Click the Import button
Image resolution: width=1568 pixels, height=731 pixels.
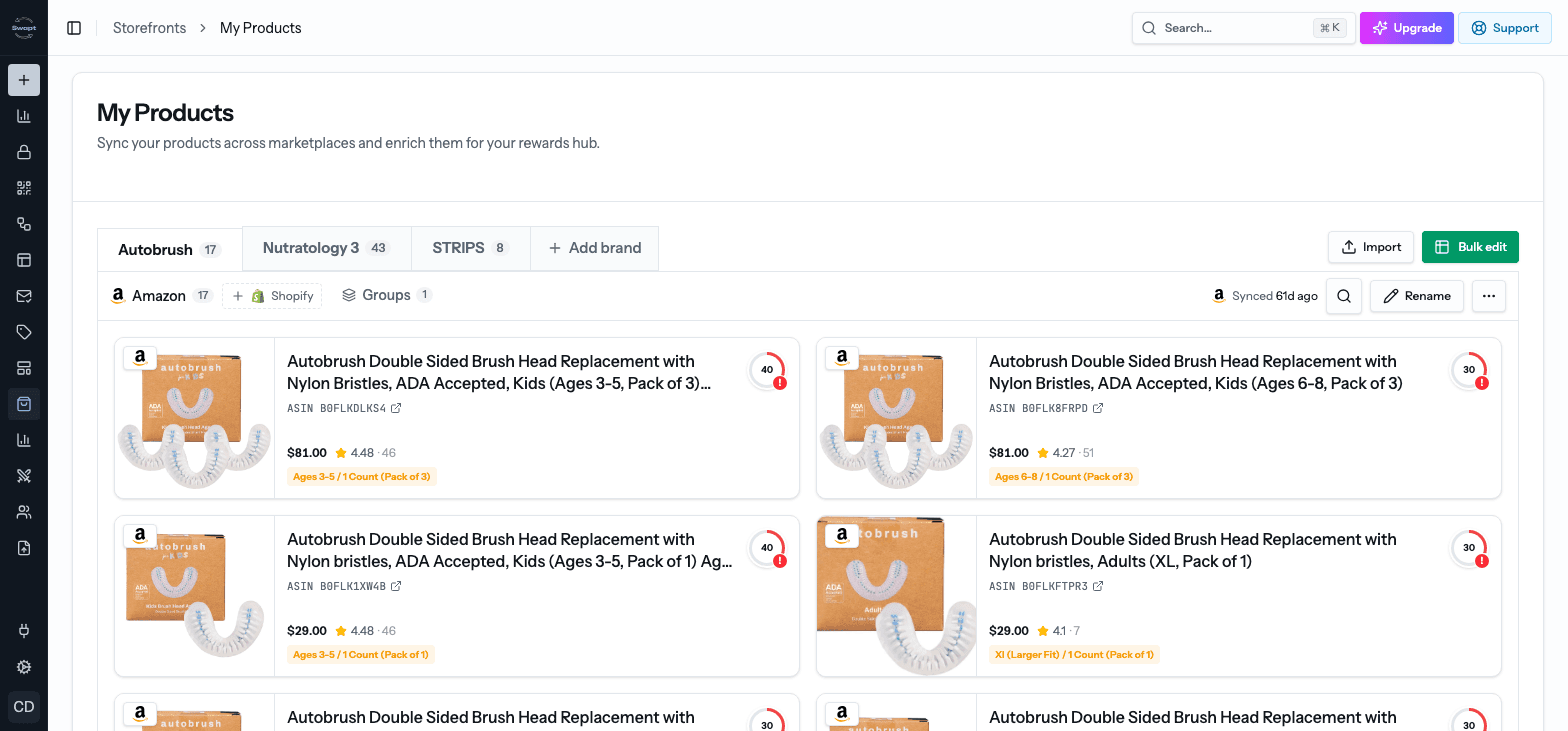[1371, 247]
